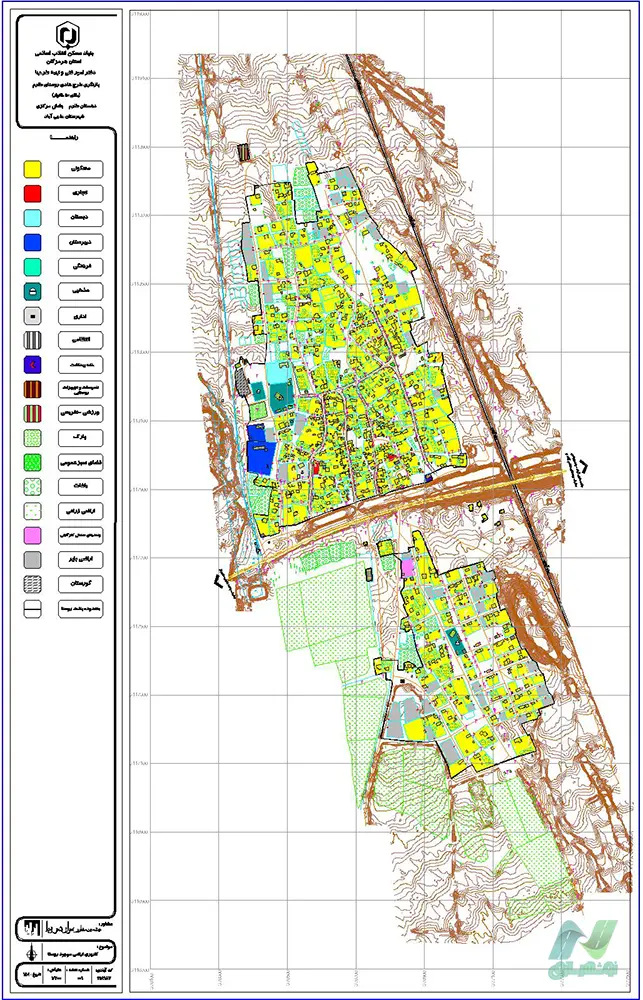Viewport: 643px width, 1000px height.
Task: Click the large blue parcel on the map
Action: pyautogui.click(x=260, y=456)
